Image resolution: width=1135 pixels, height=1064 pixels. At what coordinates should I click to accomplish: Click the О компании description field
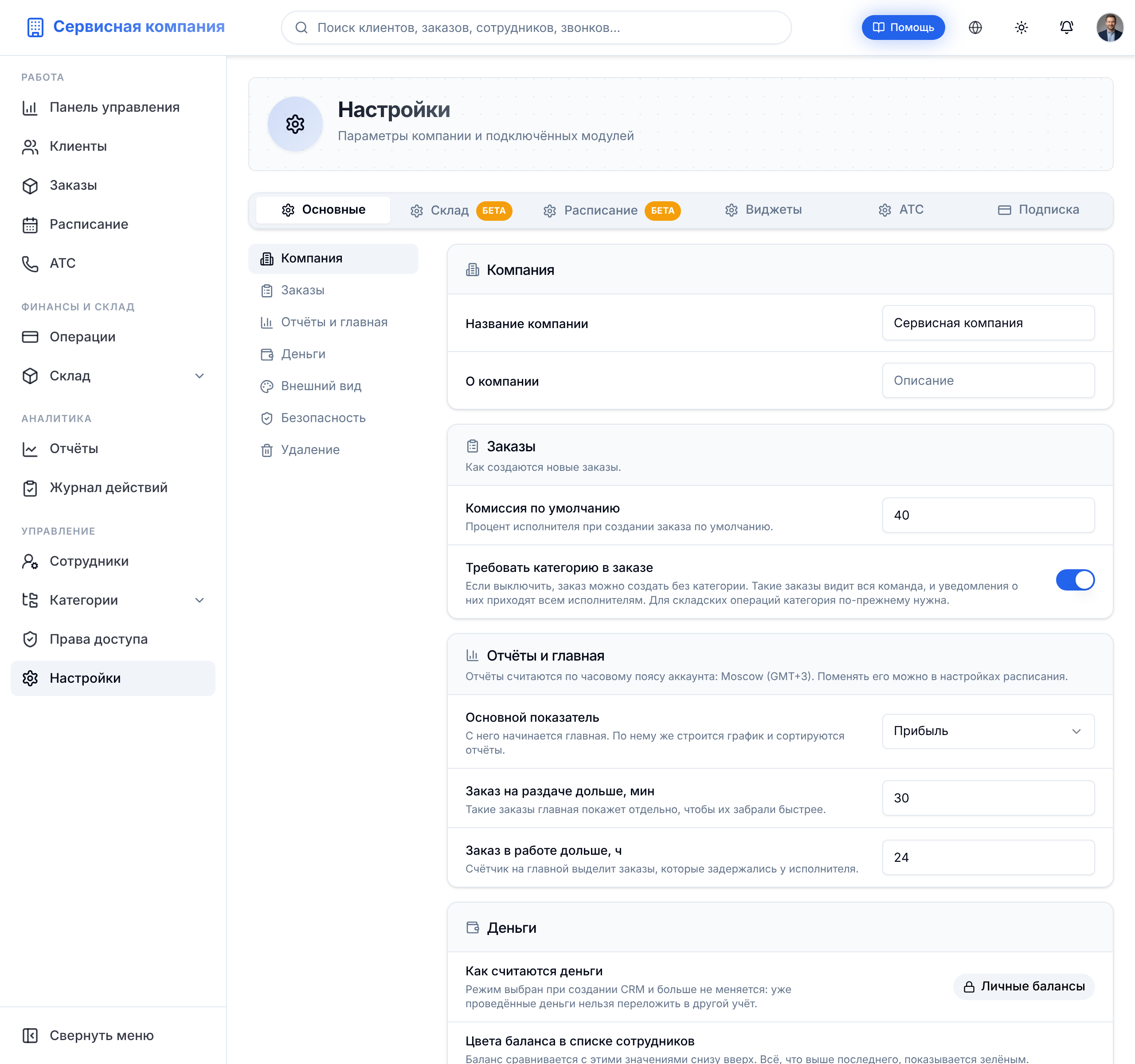pos(988,380)
